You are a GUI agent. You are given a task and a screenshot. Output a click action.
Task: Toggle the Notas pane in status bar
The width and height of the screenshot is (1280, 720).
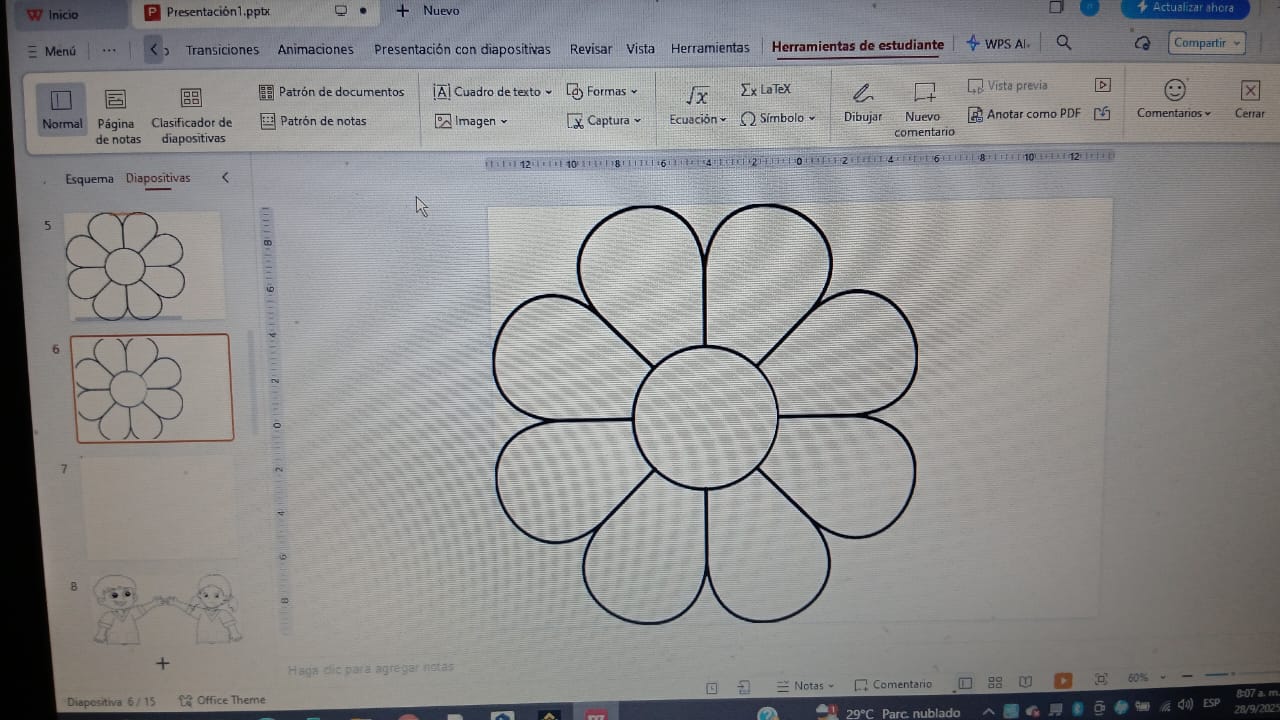pyautogui.click(x=805, y=686)
